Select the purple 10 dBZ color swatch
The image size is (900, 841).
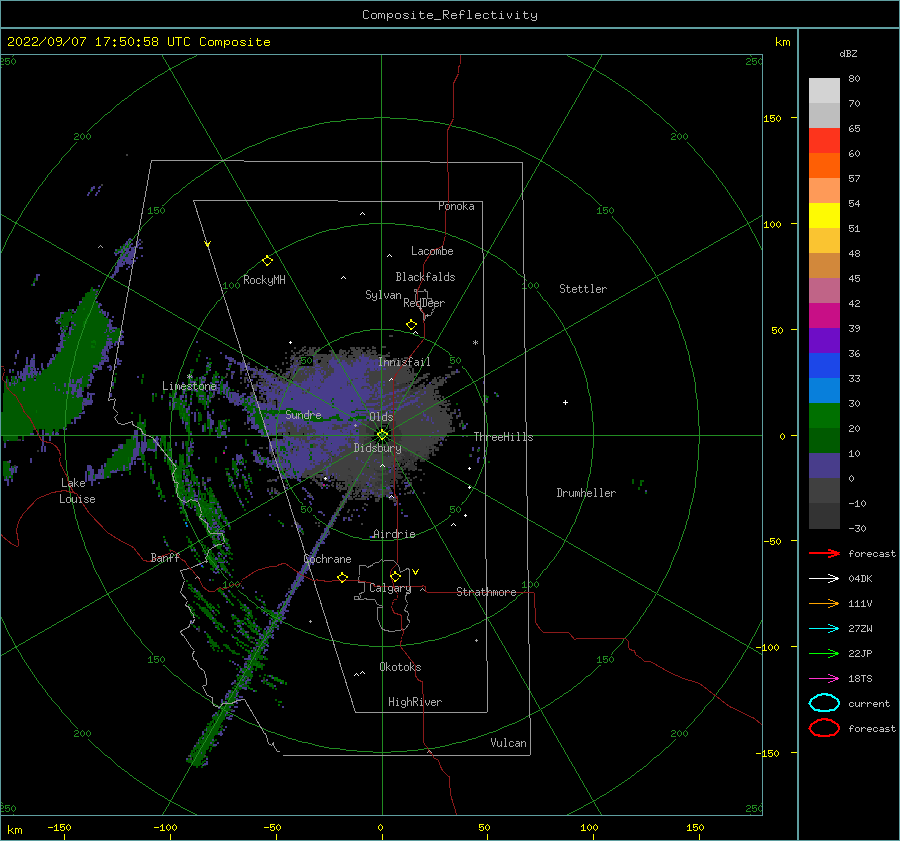pos(824,466)
